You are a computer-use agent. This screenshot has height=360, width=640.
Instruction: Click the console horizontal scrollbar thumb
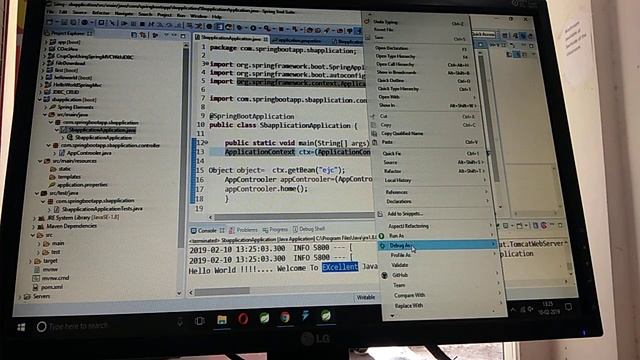coord(222,291)
